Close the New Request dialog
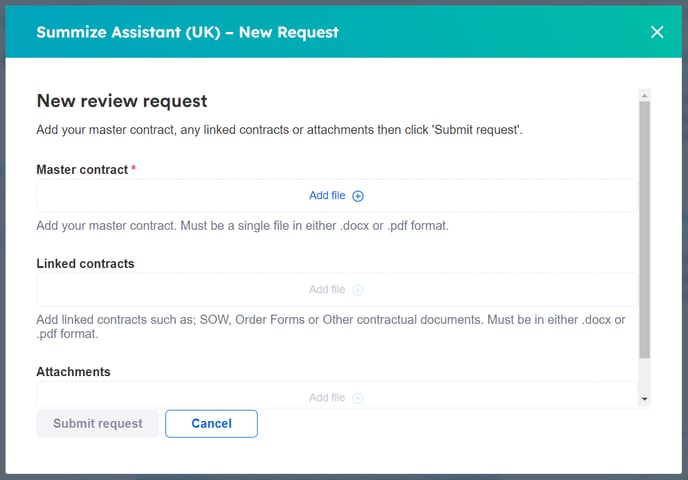The image size is (688, 480). (657, 32)
